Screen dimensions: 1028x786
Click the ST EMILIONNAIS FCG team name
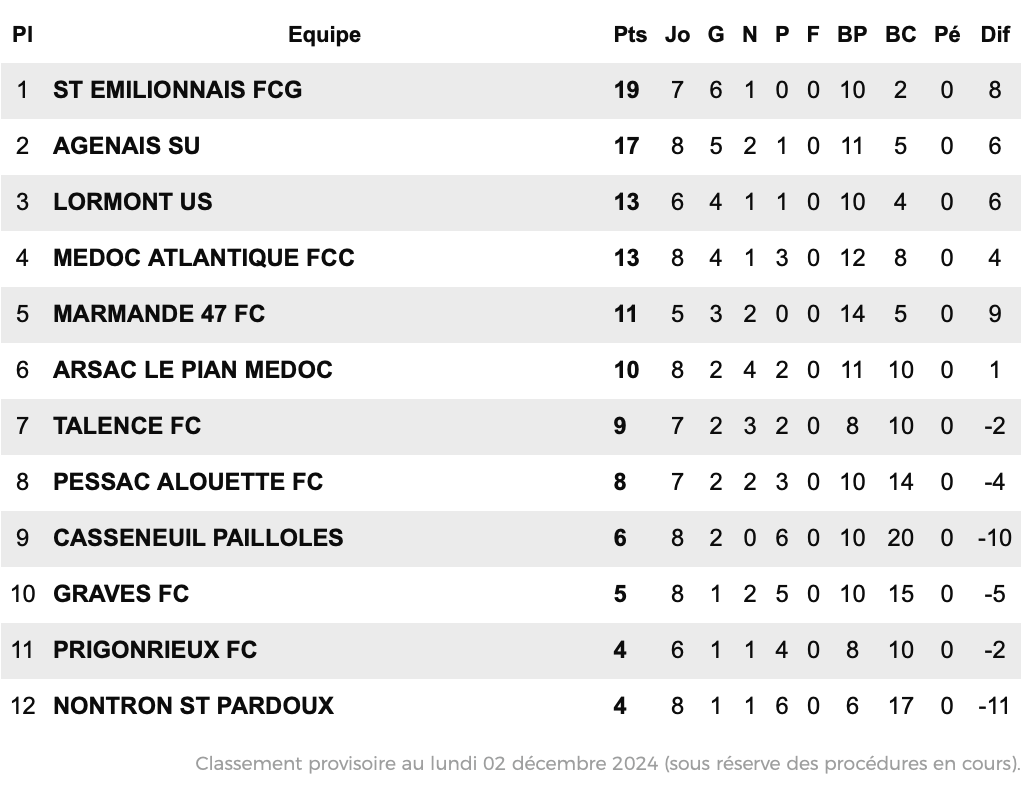tap(178, 90)
